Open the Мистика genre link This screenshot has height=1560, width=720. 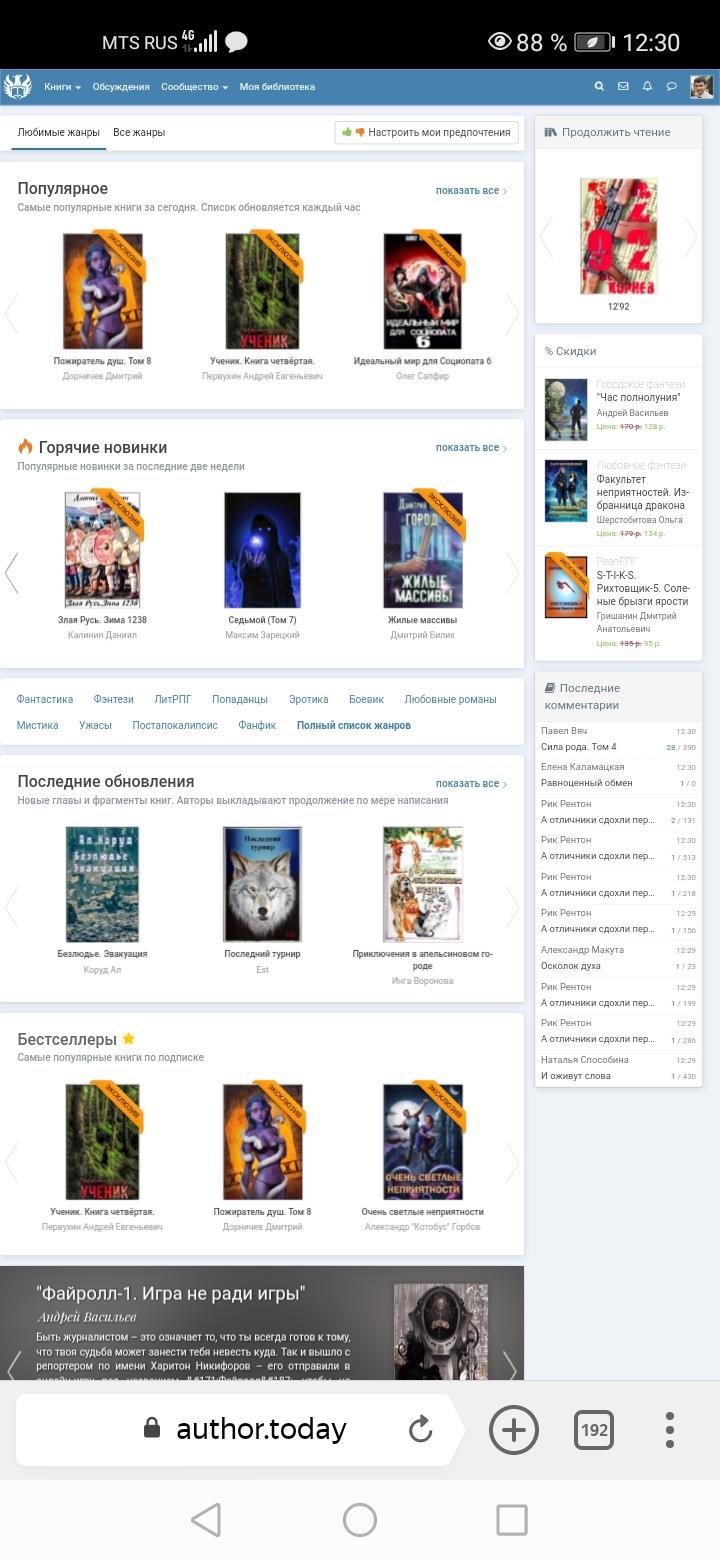click(38, 725)
